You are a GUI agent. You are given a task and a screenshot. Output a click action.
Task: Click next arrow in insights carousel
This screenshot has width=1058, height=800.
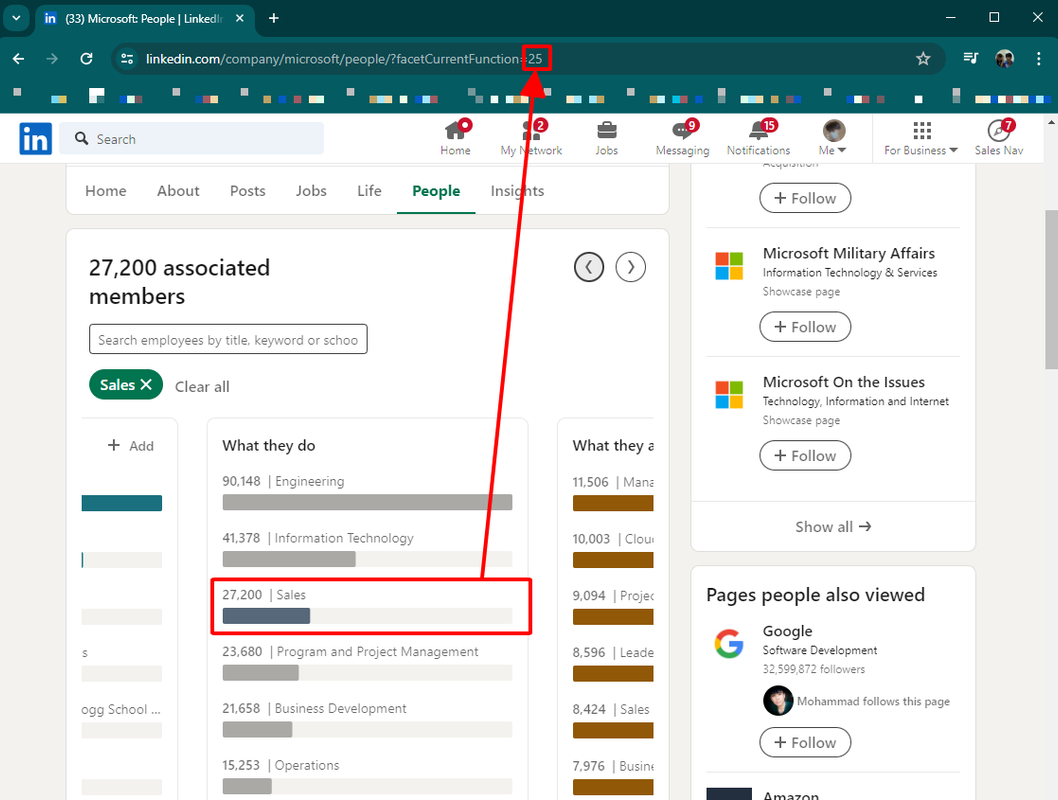[x=630, y=267]
